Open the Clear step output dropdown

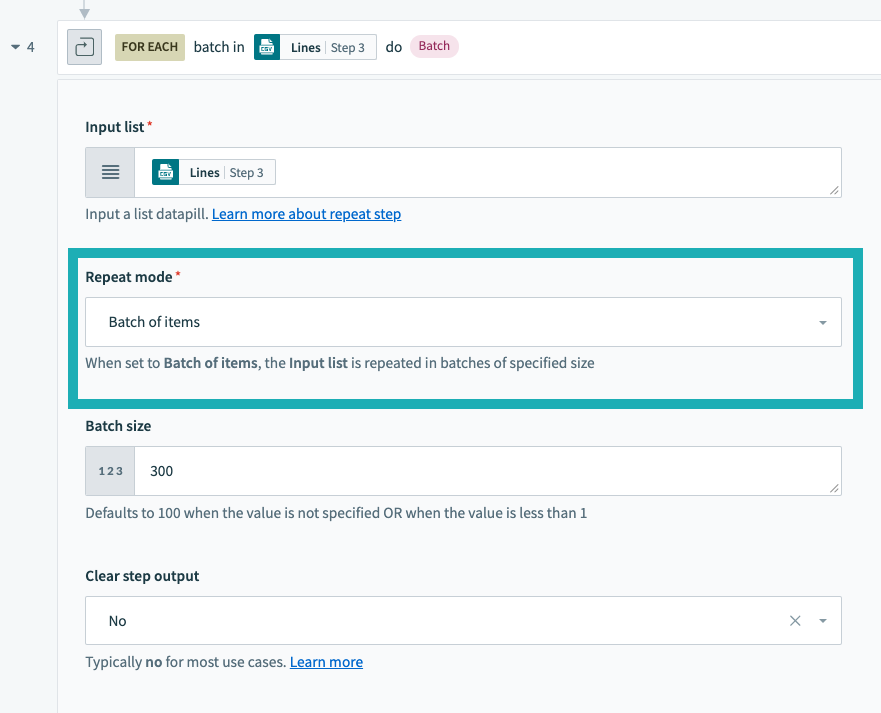(463, 620)
